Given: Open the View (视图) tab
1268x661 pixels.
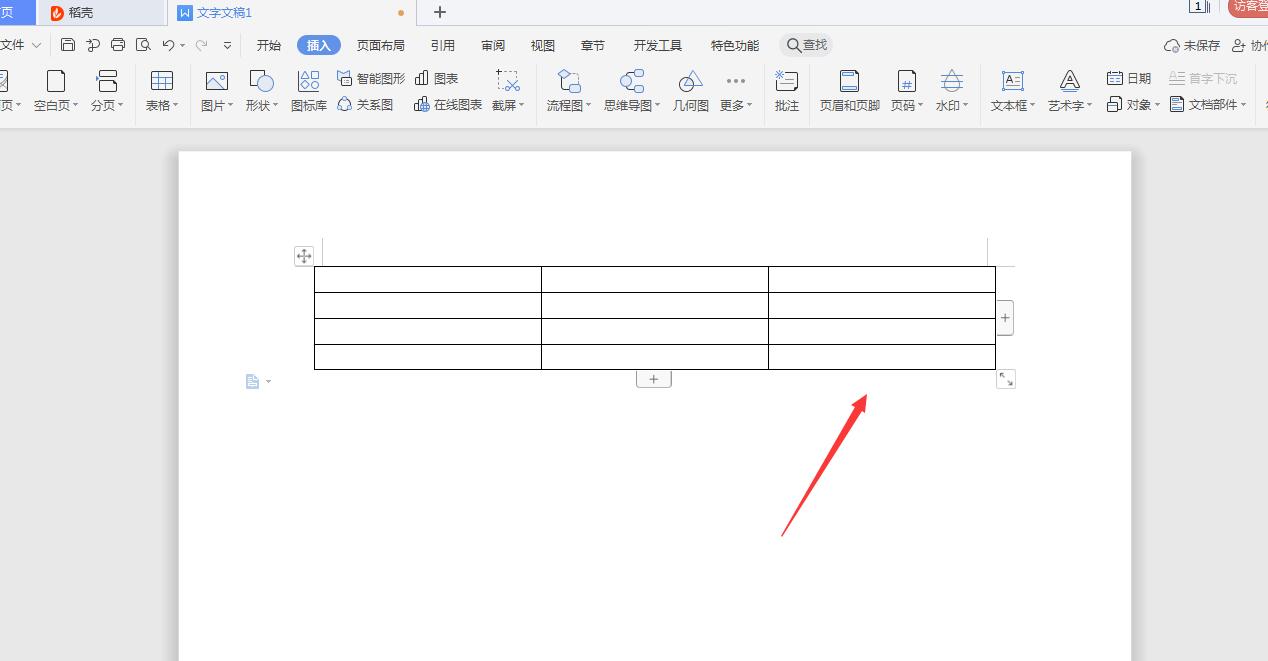Looking at the screenshot, I should coord(543,45).
